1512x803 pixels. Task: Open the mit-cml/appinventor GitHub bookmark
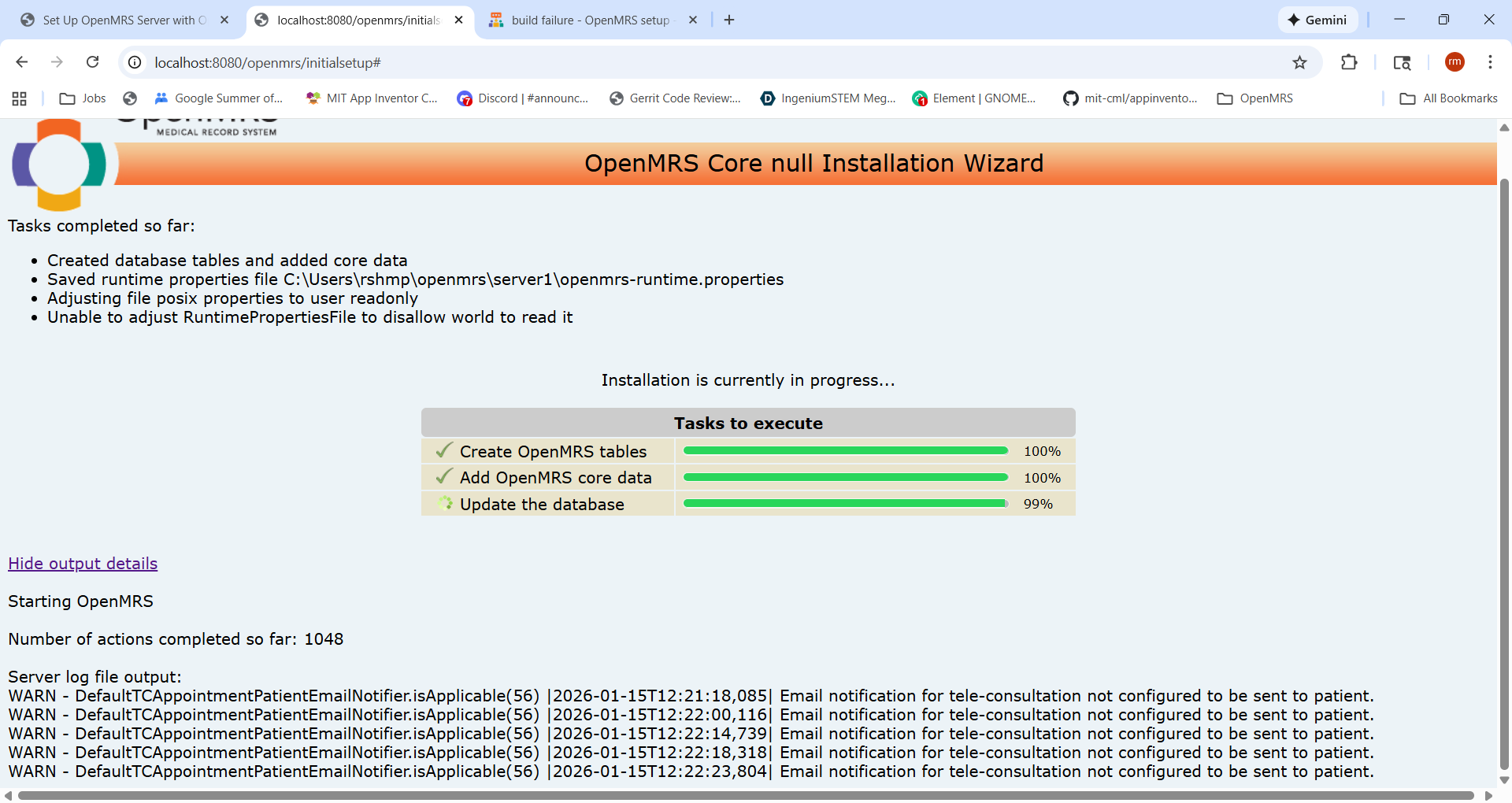pyautogui.click(x=1130, y=98)
